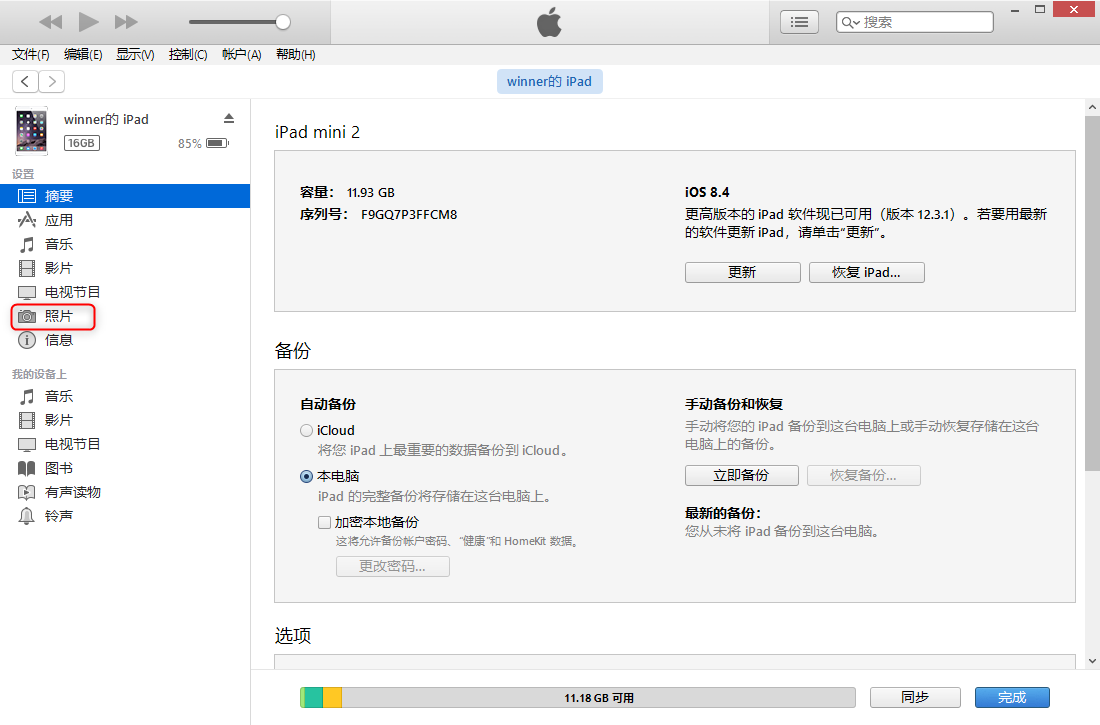Viewport: 1100px width, 725px height.
Task: Click the iPad device thumbnail
Action: pyautogui.click(x=32, y=131)
